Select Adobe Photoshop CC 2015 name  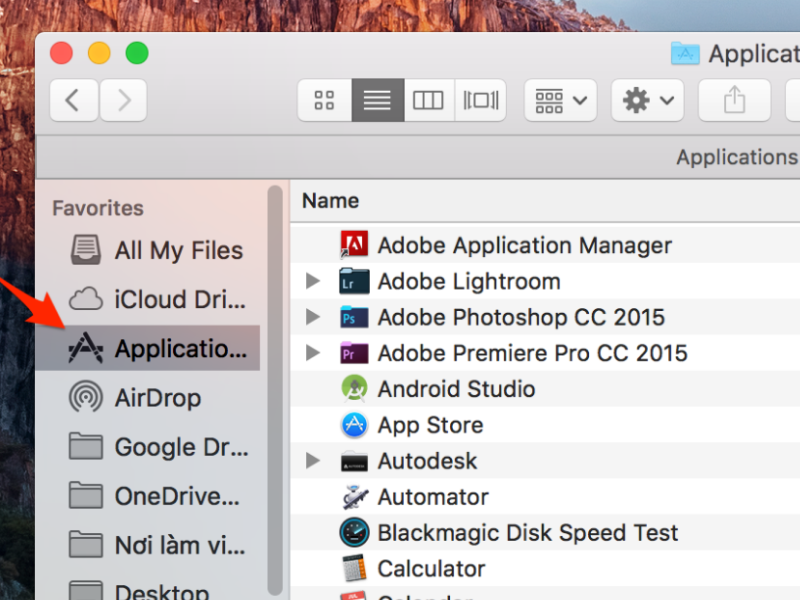[x=521, y=317]
